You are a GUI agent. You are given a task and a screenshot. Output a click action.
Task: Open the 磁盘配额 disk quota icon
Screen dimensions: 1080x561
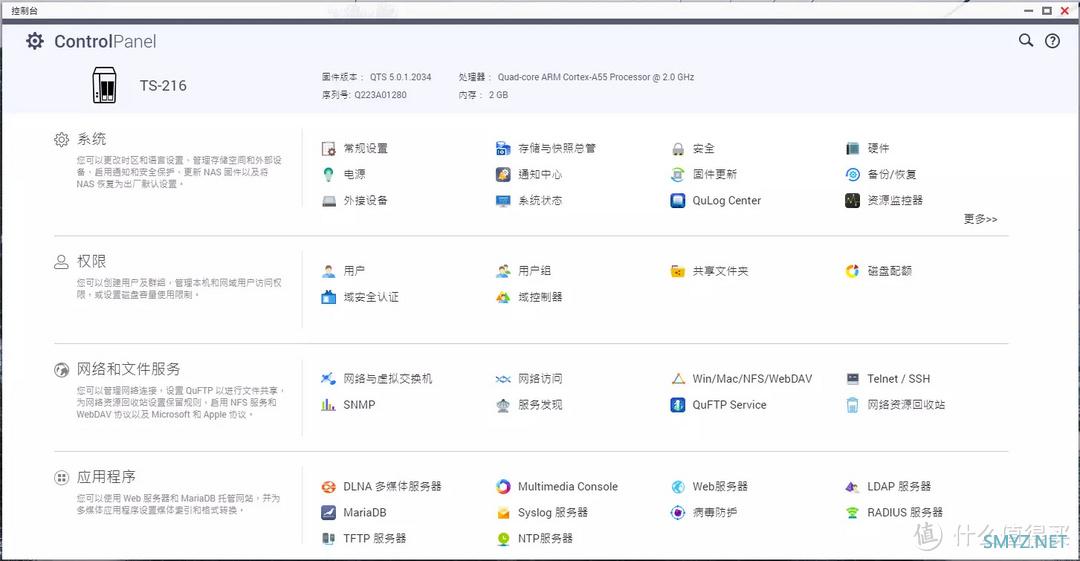(x=852, y=271)
